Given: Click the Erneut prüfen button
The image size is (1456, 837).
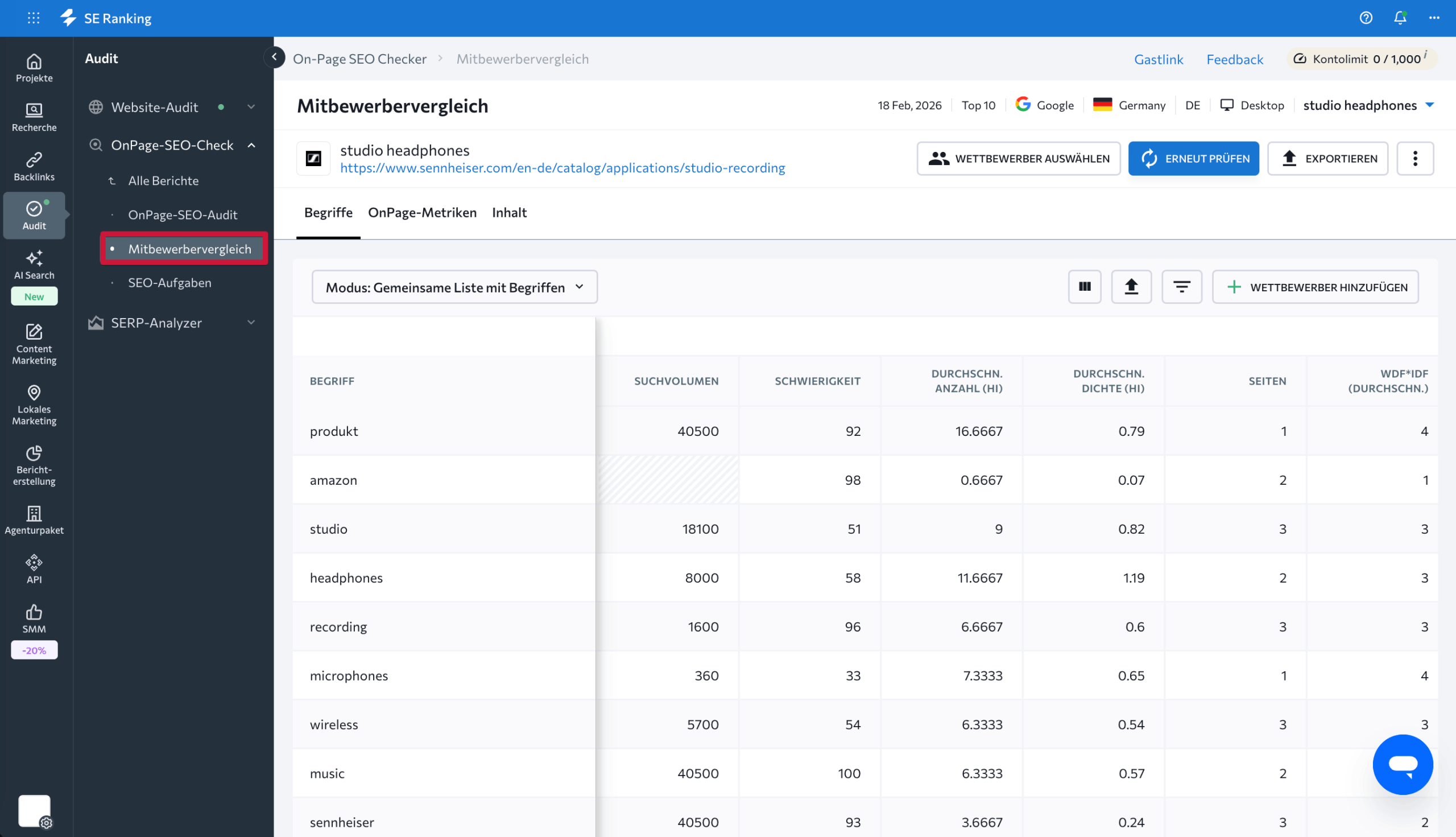Looking at the screenshot, I should coord(1193,159).
